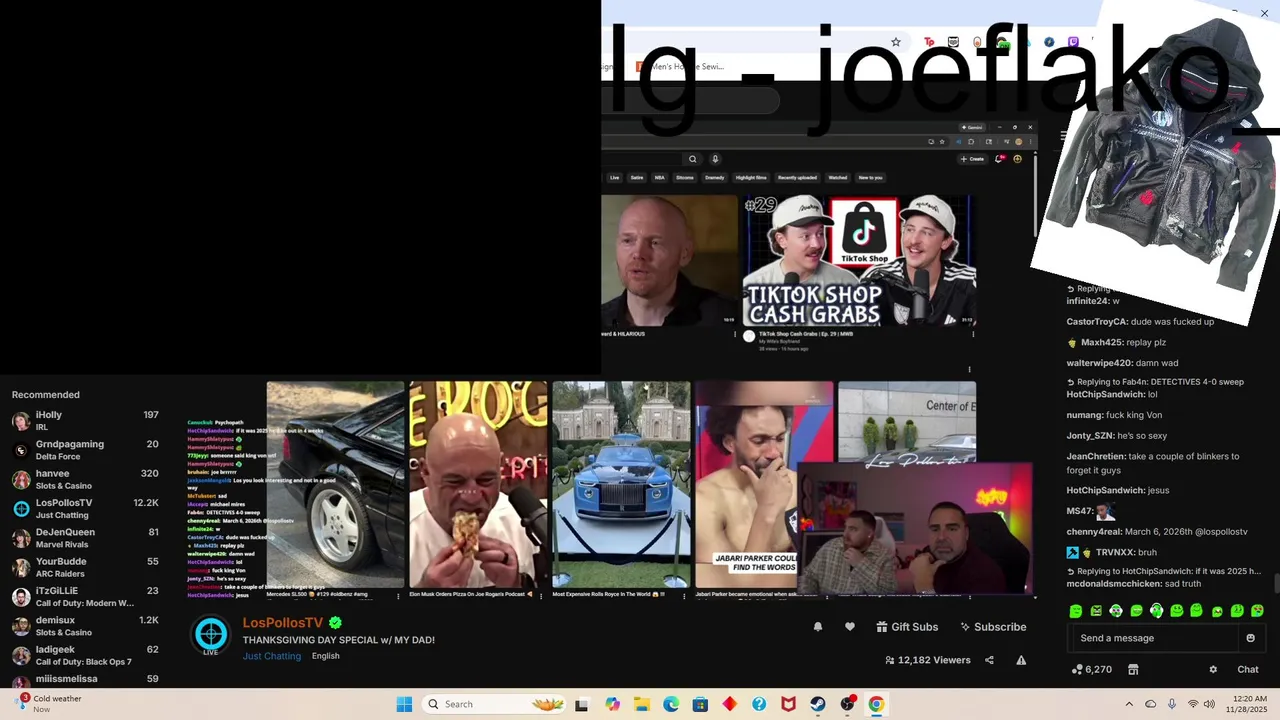Viewport: 1280px width, 720px height.
Task: Open DeJenQueen Marvel Rivals channel
Action: [85, 538]
